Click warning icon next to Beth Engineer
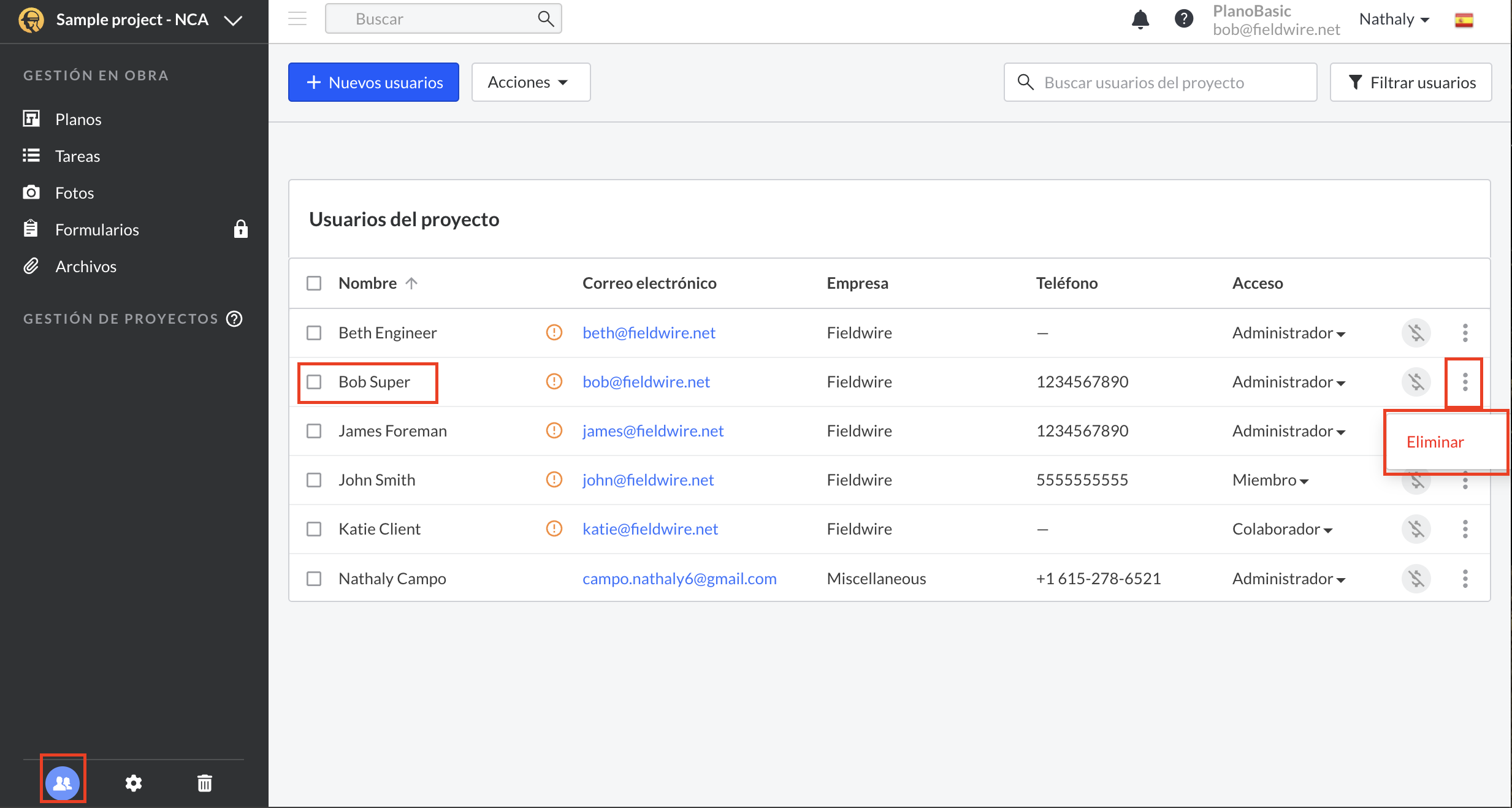The image size is (1512, 808). 554,333
